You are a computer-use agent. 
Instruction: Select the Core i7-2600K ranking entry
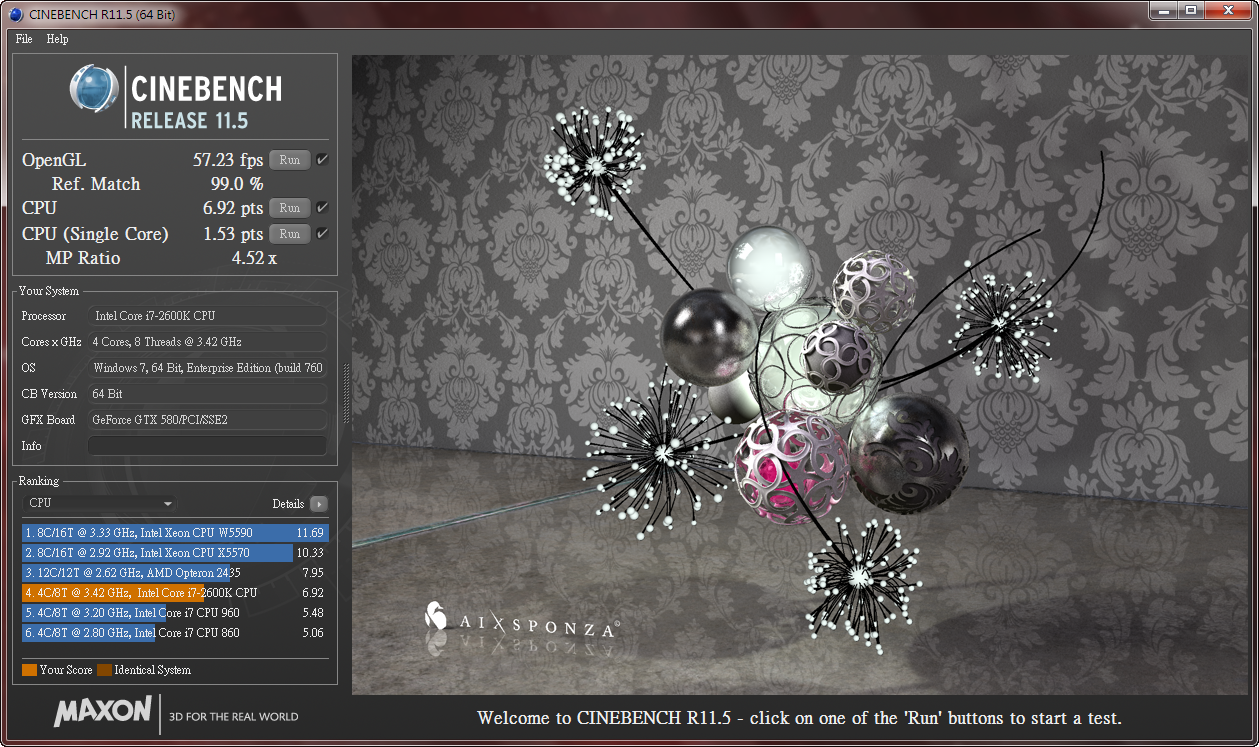coord(175,593)
